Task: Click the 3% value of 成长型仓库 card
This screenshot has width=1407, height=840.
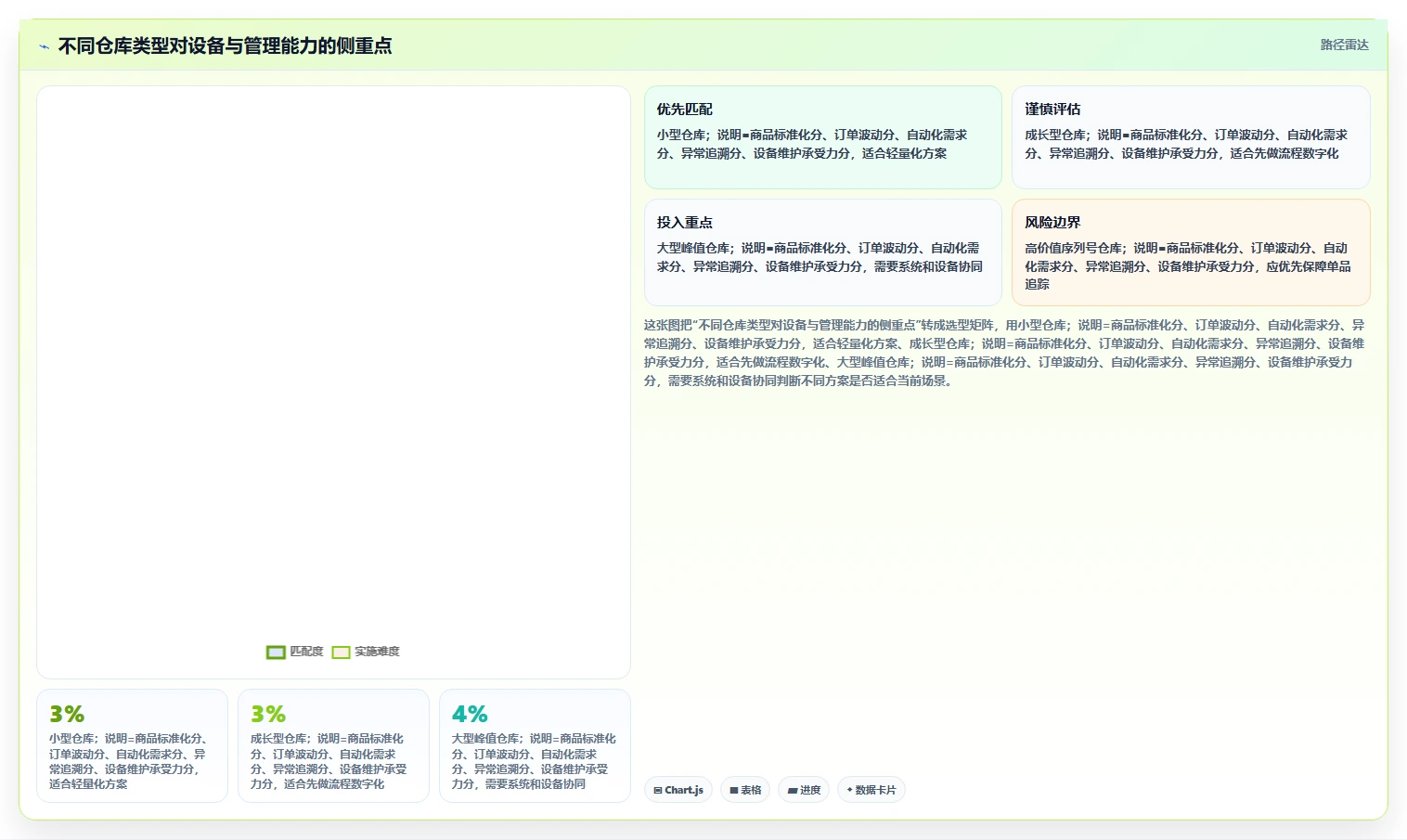Action: 268,714
